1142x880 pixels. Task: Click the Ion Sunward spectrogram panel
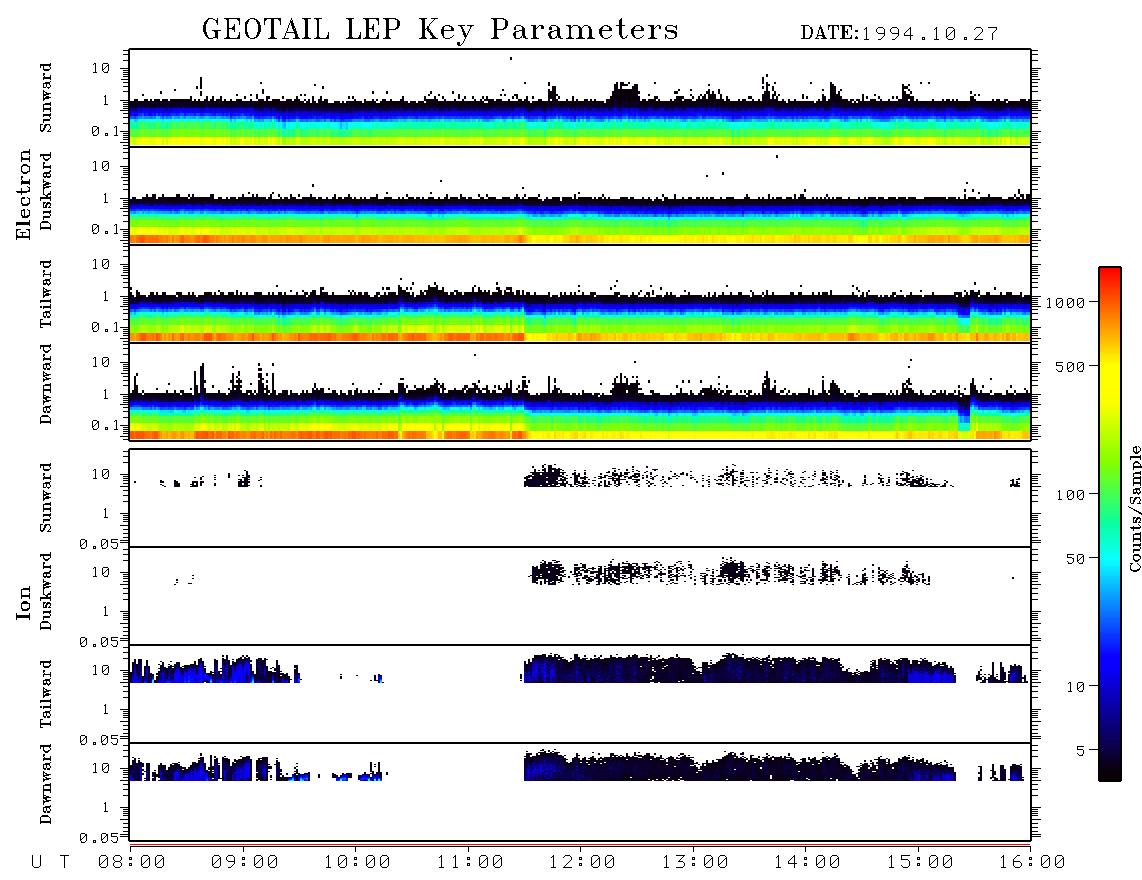click(x=580, y=498)
